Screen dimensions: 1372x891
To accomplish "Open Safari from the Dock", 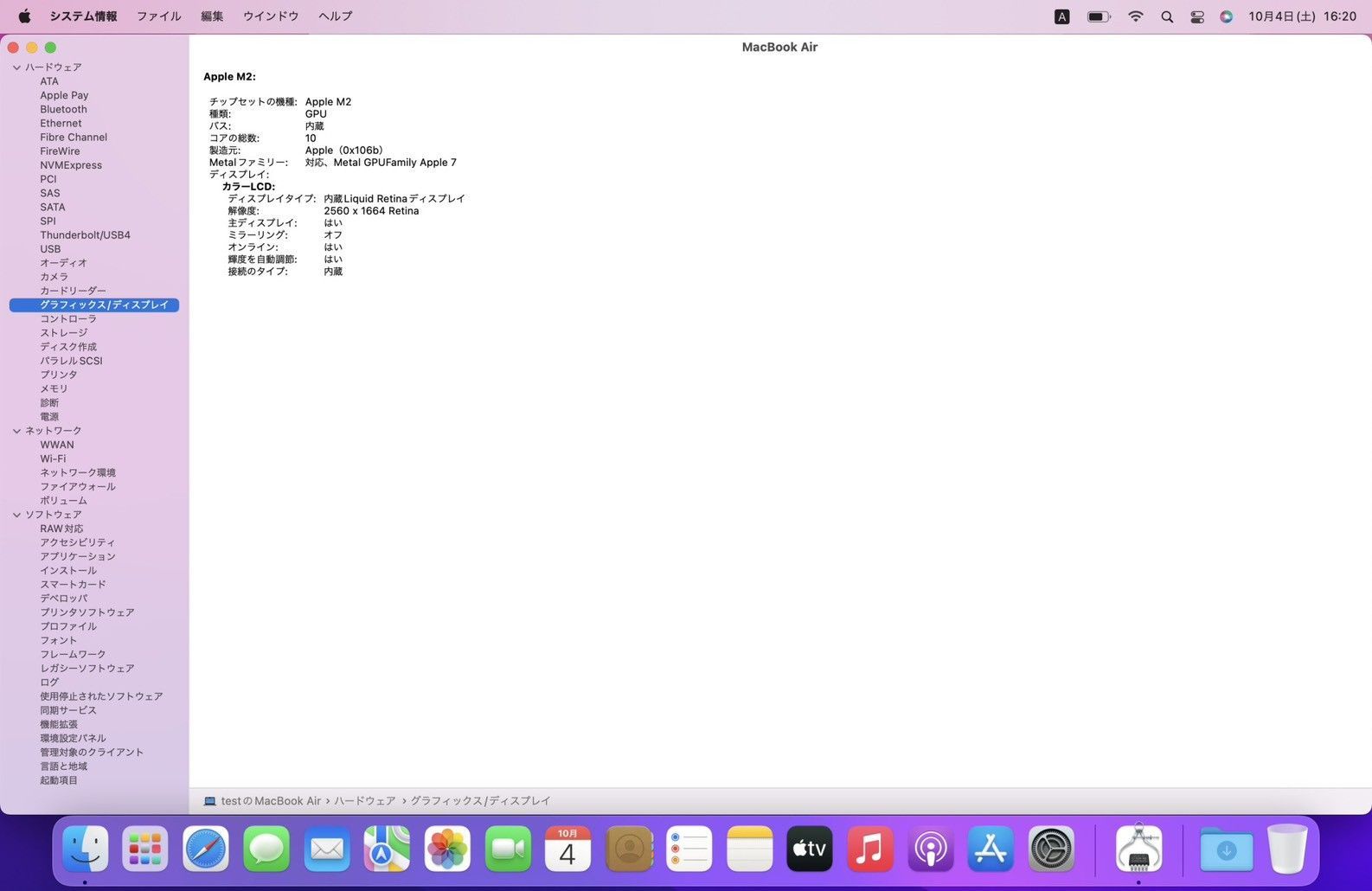I will [x=206, y=849].
